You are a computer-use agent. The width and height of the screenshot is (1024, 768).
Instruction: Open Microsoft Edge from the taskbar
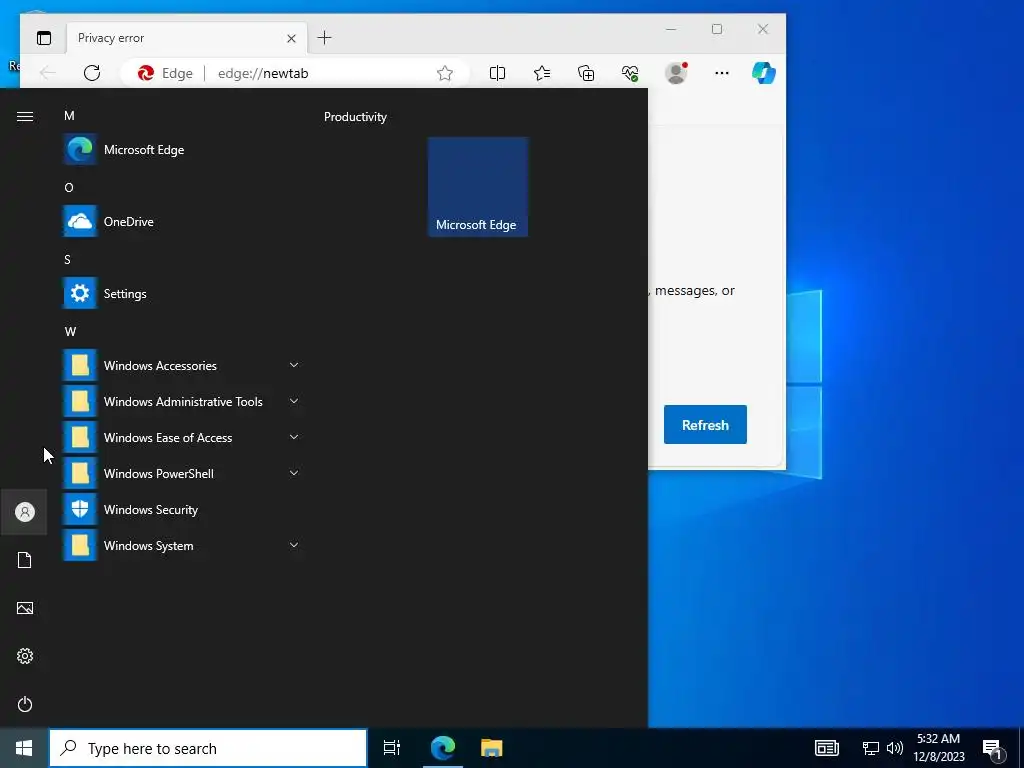pyautogui.click(x=443, y=748)
